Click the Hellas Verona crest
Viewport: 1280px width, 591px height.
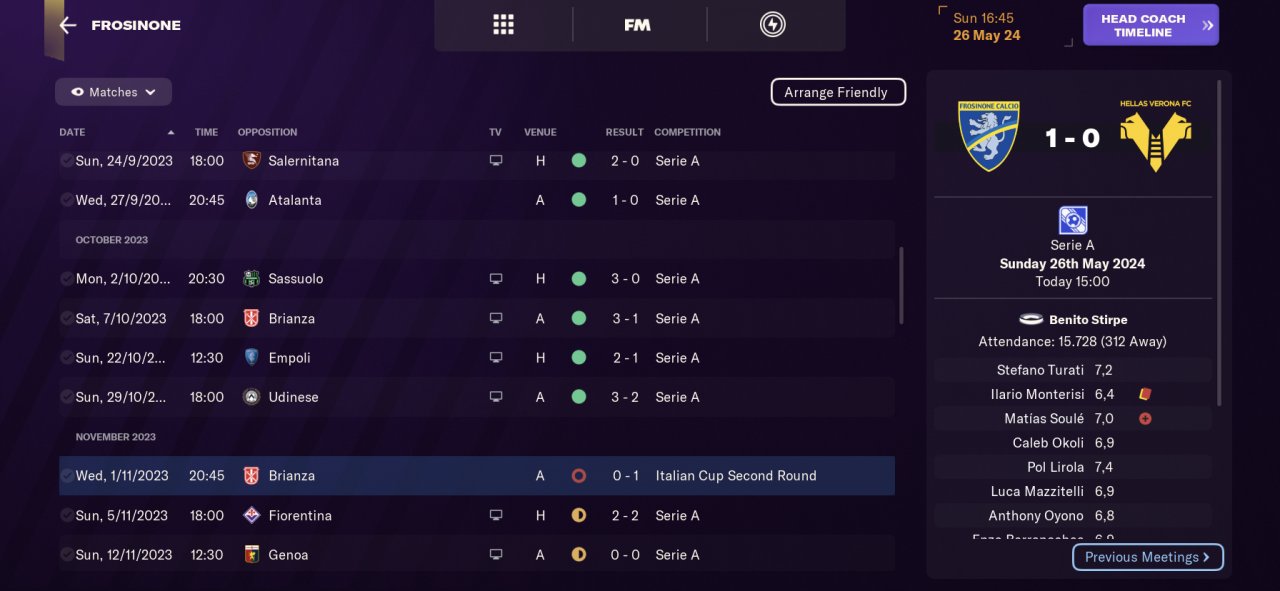tap(1155, 136)
